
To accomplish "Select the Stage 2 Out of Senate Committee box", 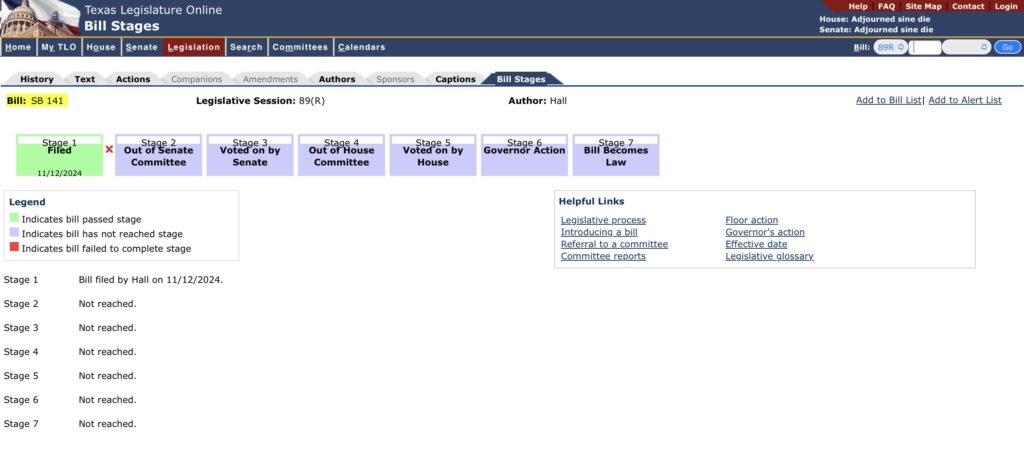I will [x=158, y=155].
